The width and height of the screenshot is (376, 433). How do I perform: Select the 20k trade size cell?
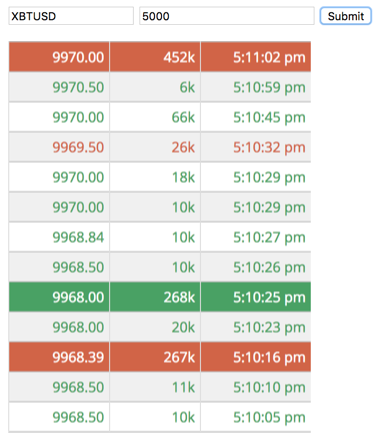tap(155, 327)
